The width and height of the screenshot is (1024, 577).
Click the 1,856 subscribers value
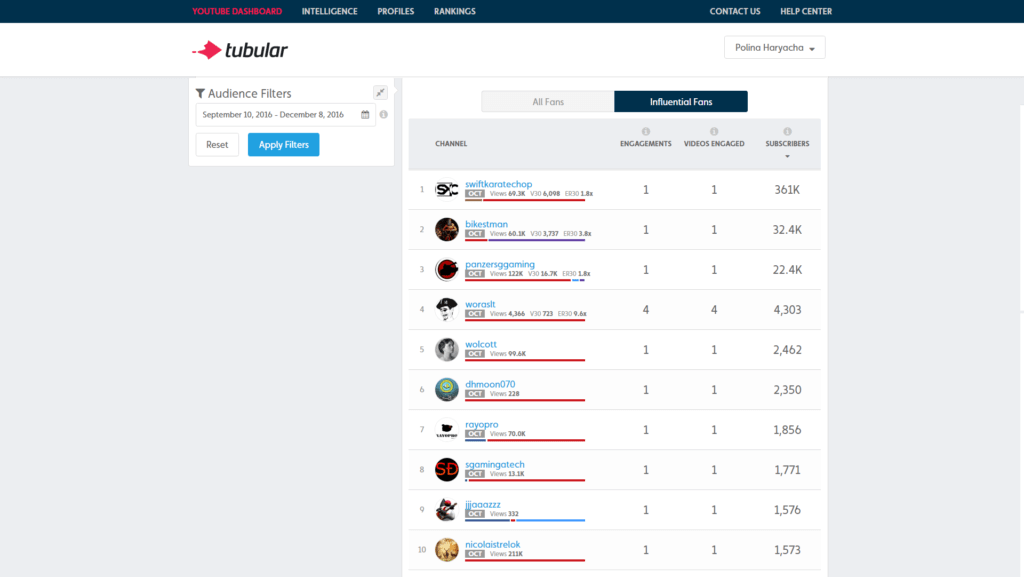pyautogui.click(x=787, y=430)
